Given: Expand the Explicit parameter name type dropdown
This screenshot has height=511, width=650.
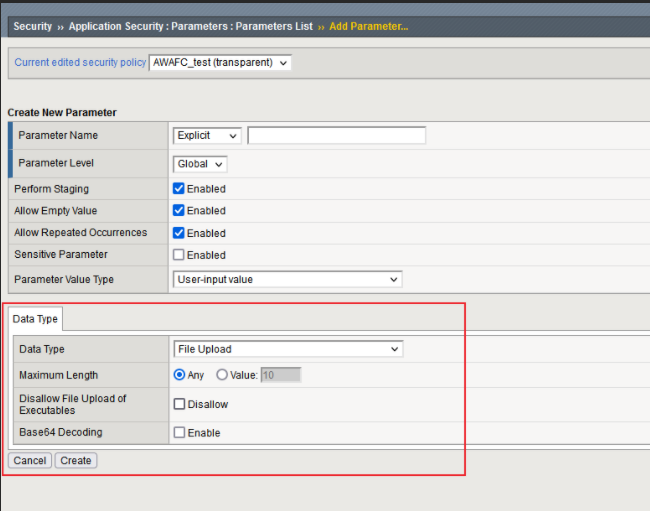Looking at the screenshot, I should tap(207, 136).
